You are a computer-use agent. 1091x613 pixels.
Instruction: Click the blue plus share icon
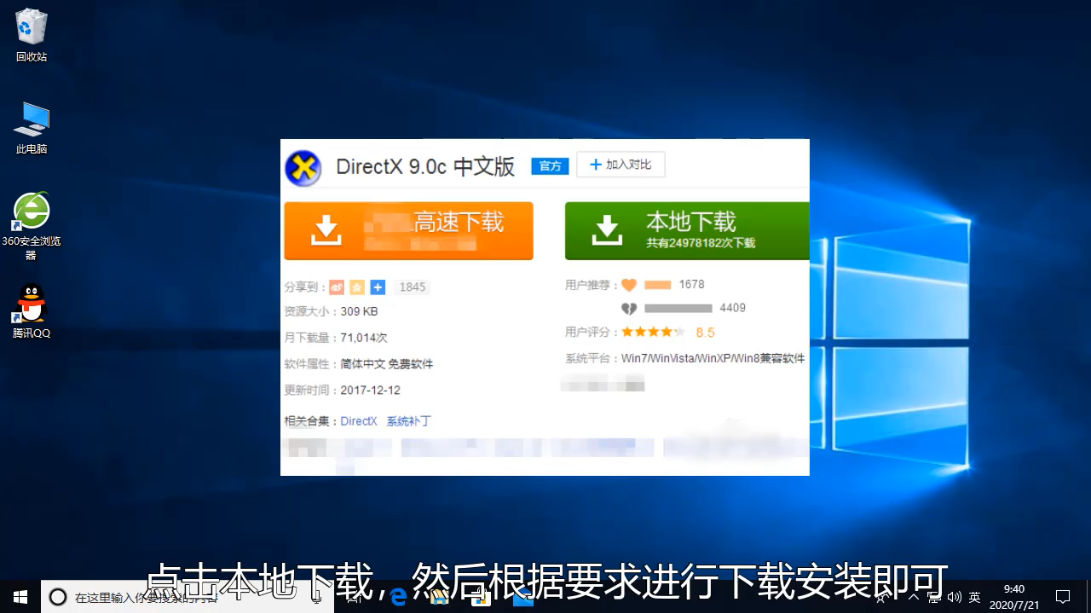point(377,288)
